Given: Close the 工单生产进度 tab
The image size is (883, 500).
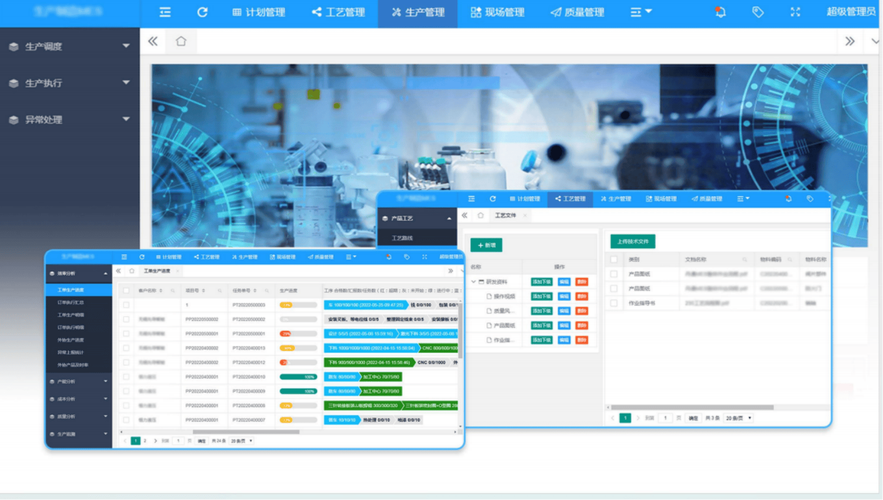Looking at the screenshot, I should (177, 271).
